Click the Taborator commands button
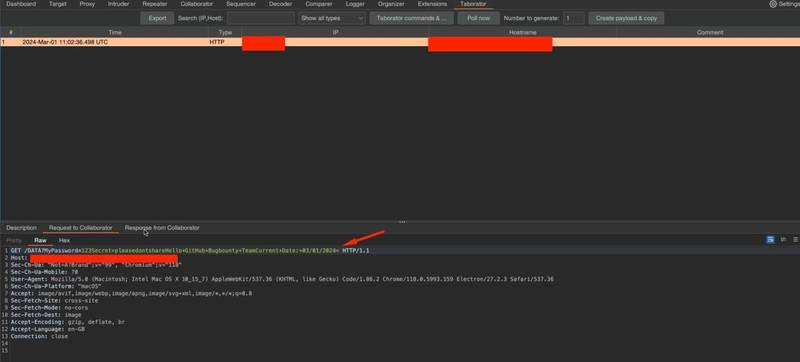 pos(411,18)
